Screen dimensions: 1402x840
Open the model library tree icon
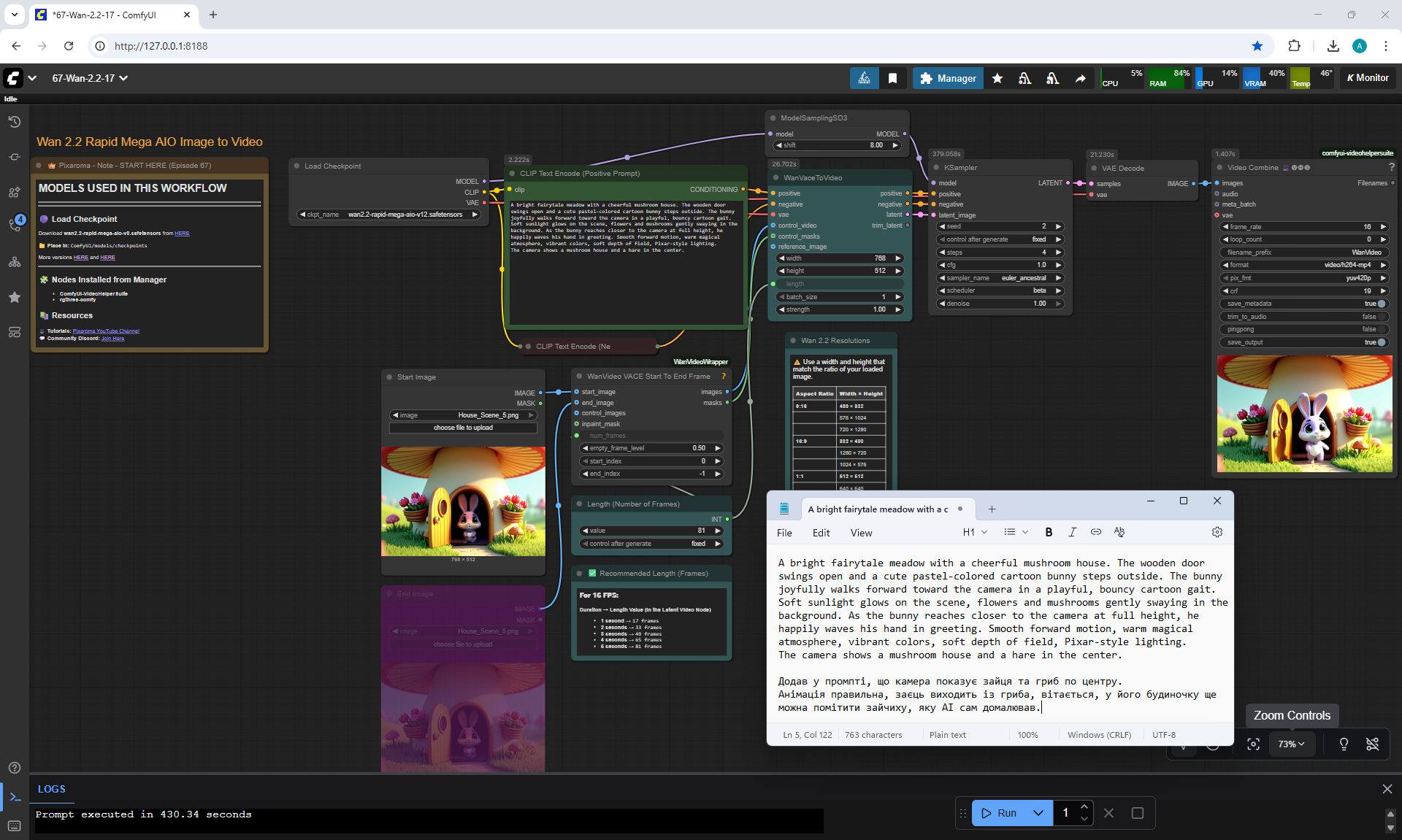[14, 262]
